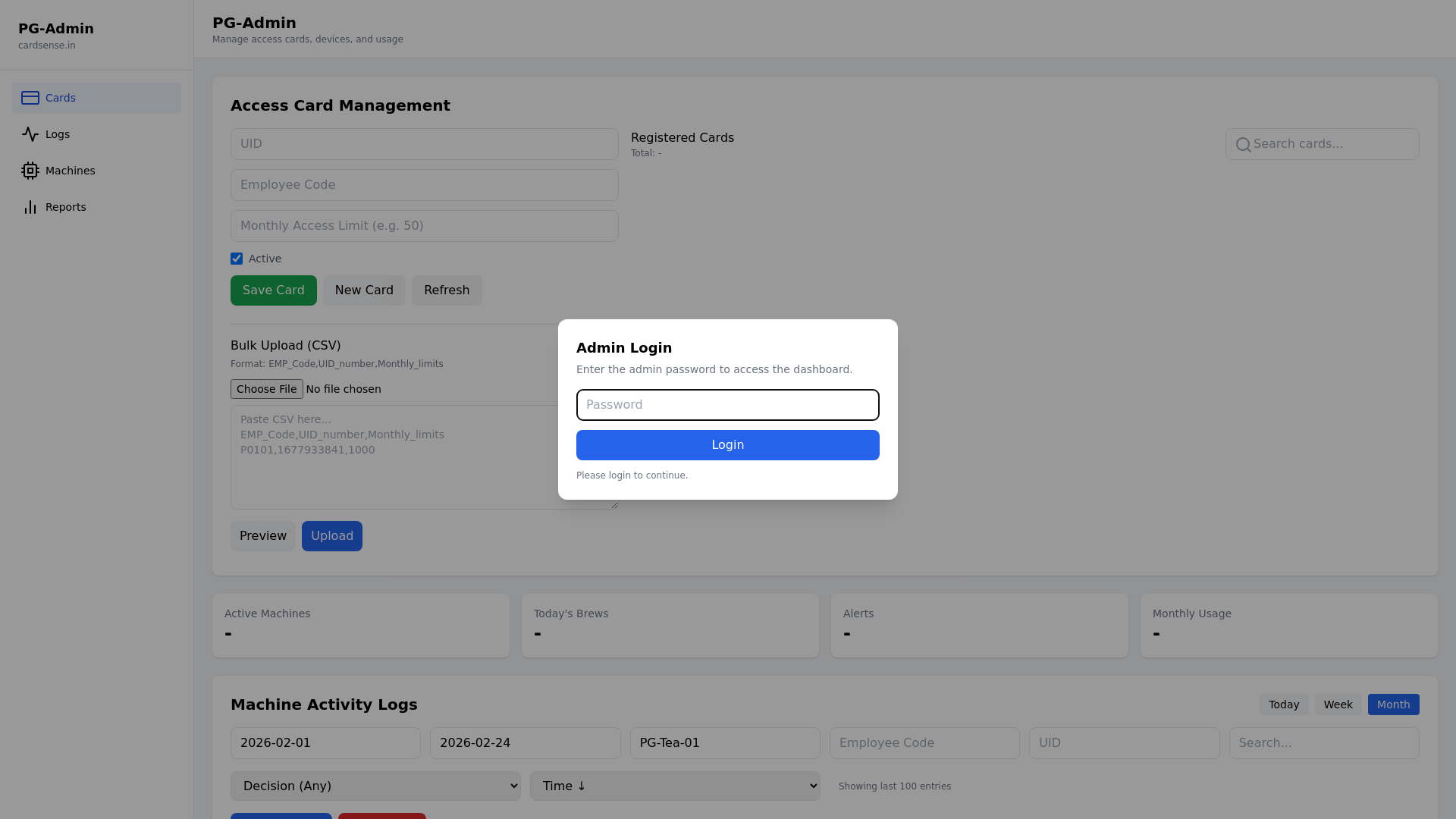Click the 'Please login to continue.' message
This screenshot has width=1456, height=819.
[x=632, y=475]
